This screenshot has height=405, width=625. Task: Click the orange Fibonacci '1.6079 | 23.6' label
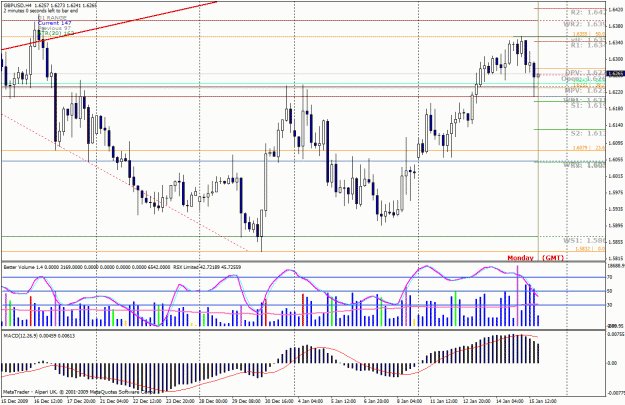click(589, 148)
